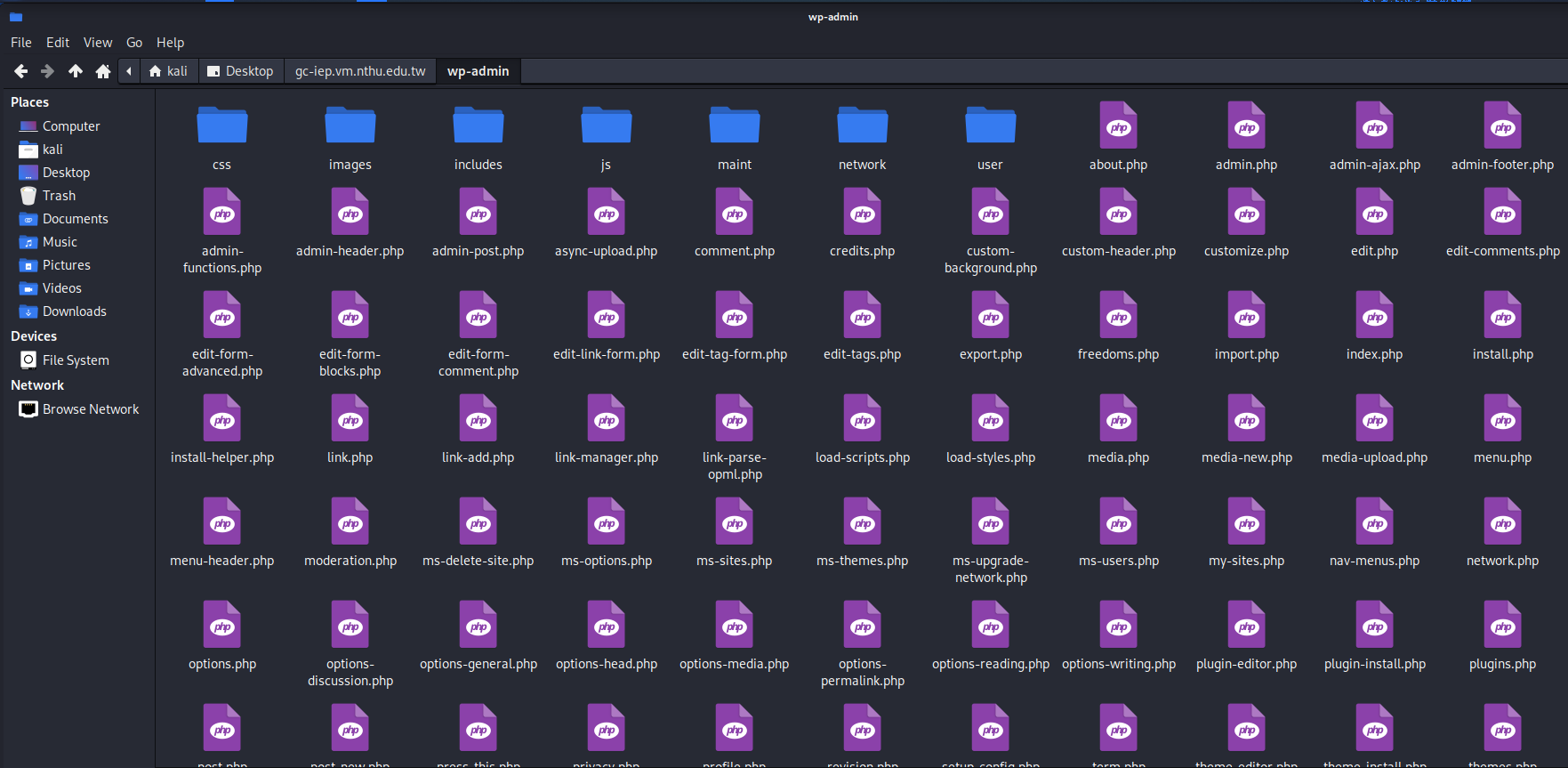This screenshot has height=768, width=1568.
Task: Select load-scripts.php file icon
Action: coord(863,418)
